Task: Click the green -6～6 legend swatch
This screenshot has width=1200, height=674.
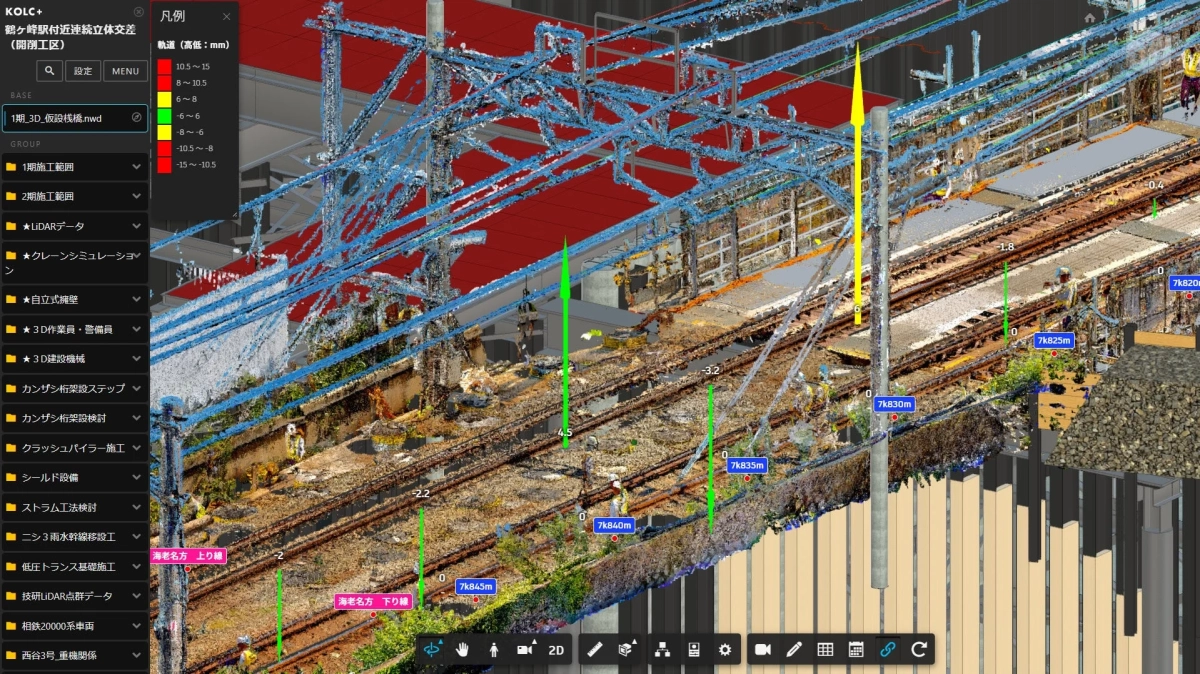Action: pos(164,116)
